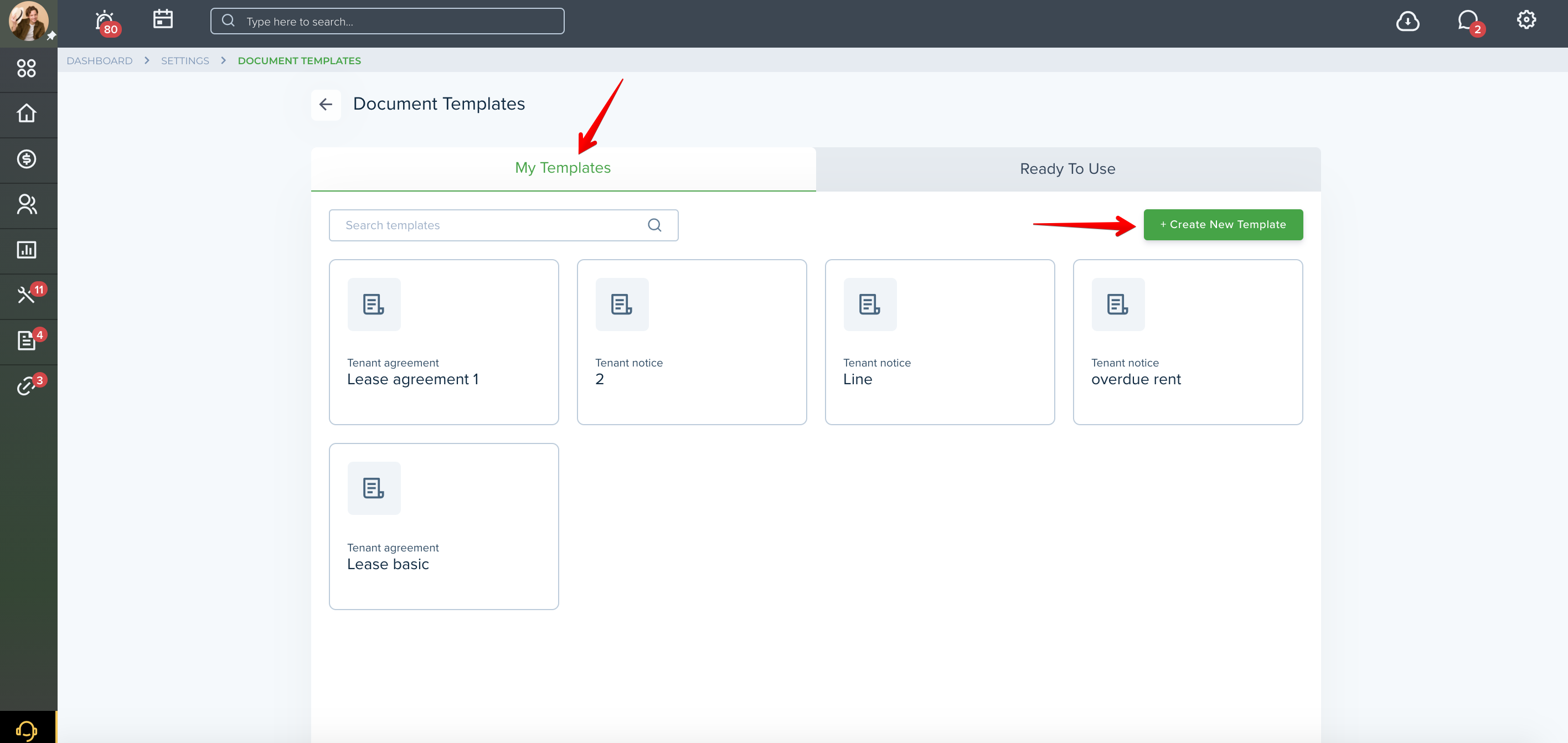Click the document icon on Lease agreement 1 card

374,305
